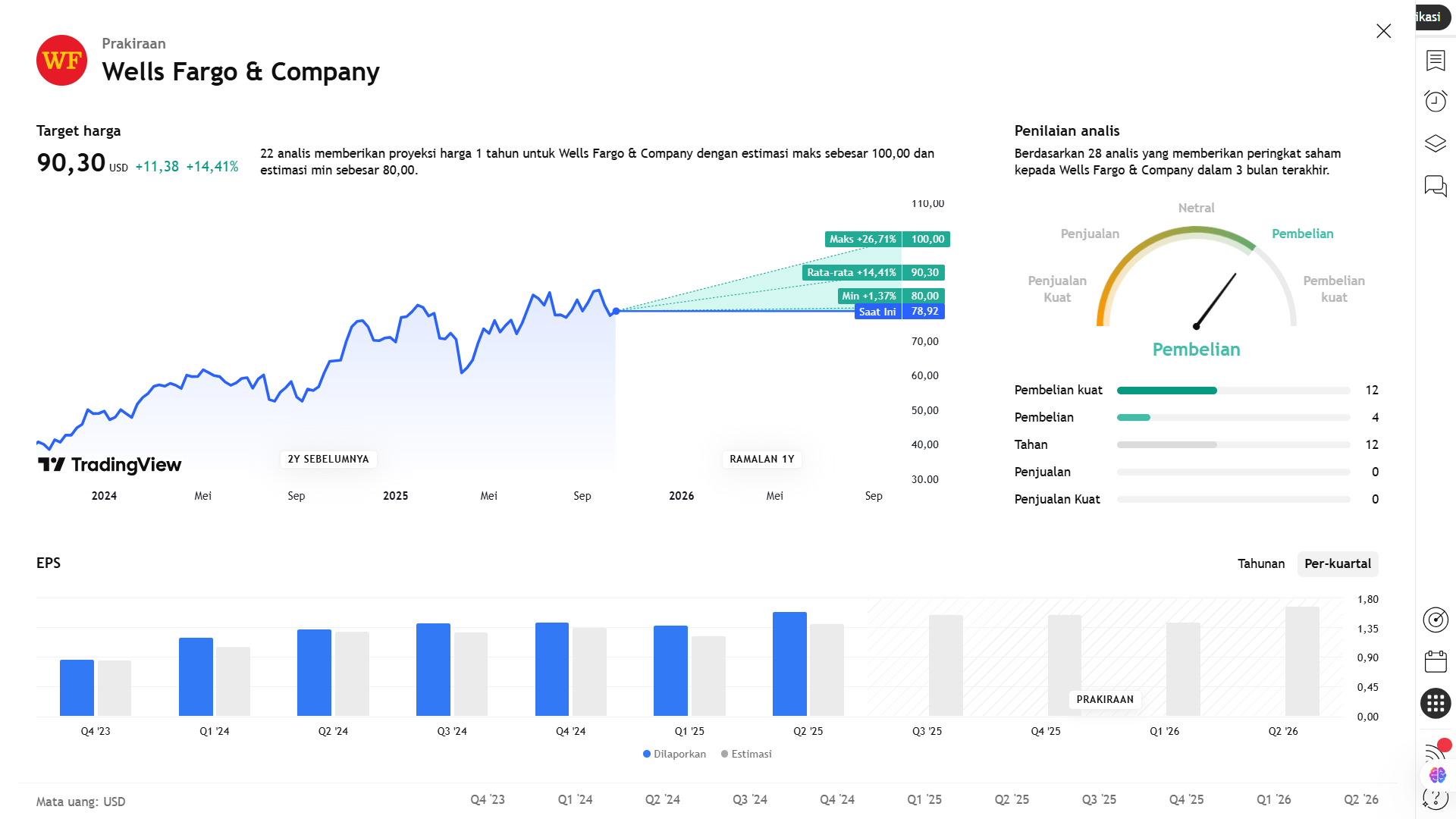Open the watchlist panel icon
Image resolution: width=1456 pixels, height=819 pixels.
[x=1435, y=61]
